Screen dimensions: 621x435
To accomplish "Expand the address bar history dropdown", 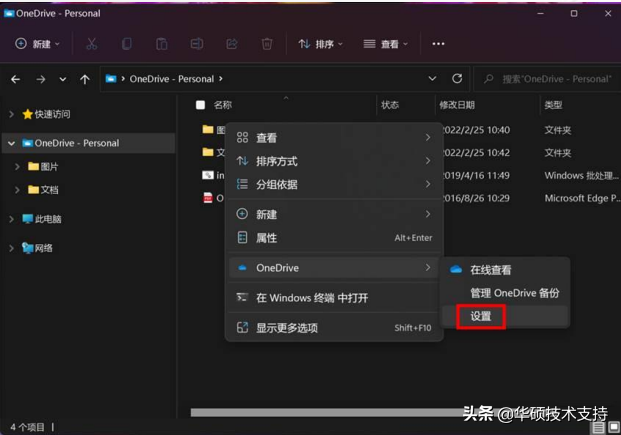I will click(432, 78).
